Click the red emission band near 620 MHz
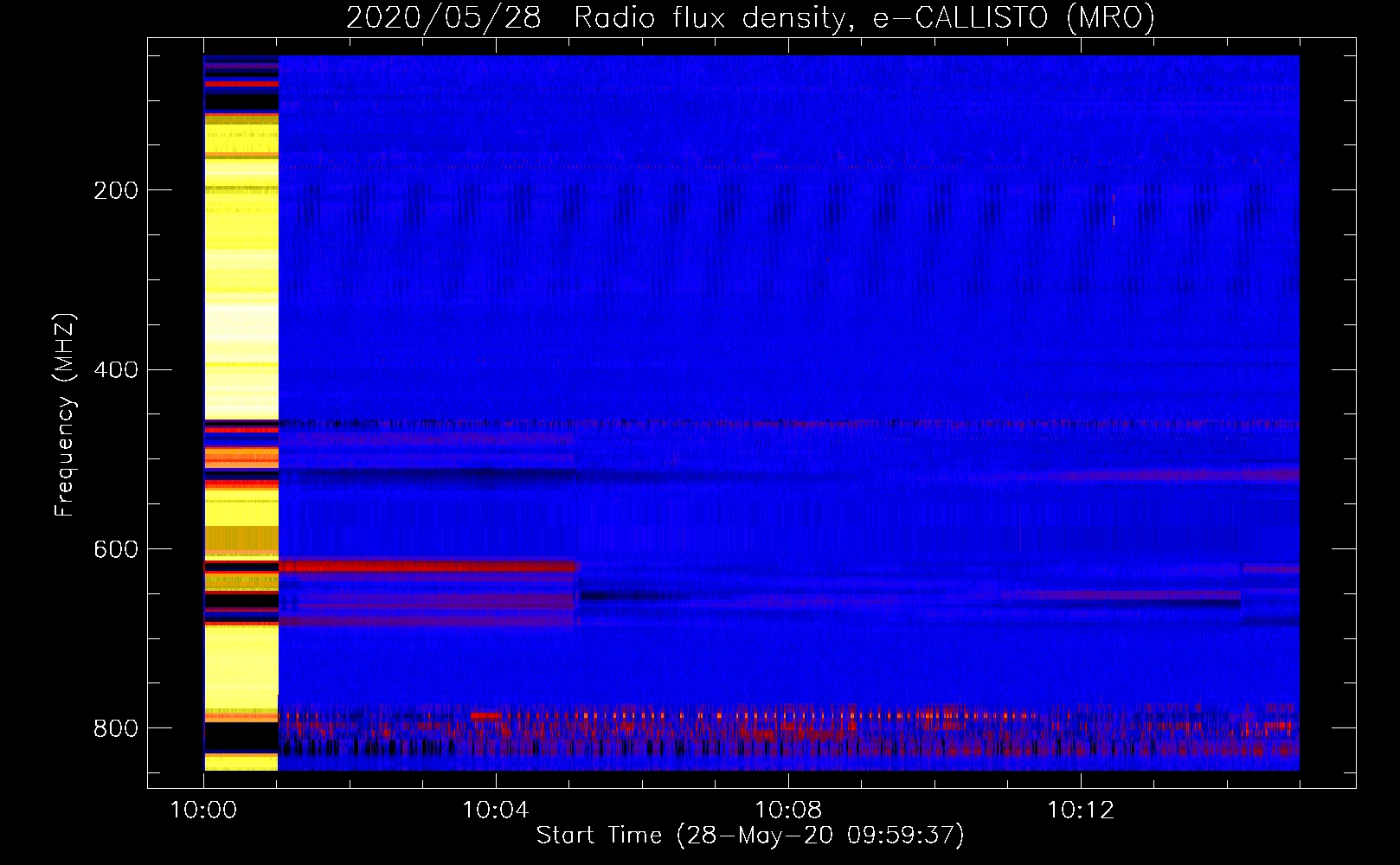 pyautogui.click(x=427, y=566)
